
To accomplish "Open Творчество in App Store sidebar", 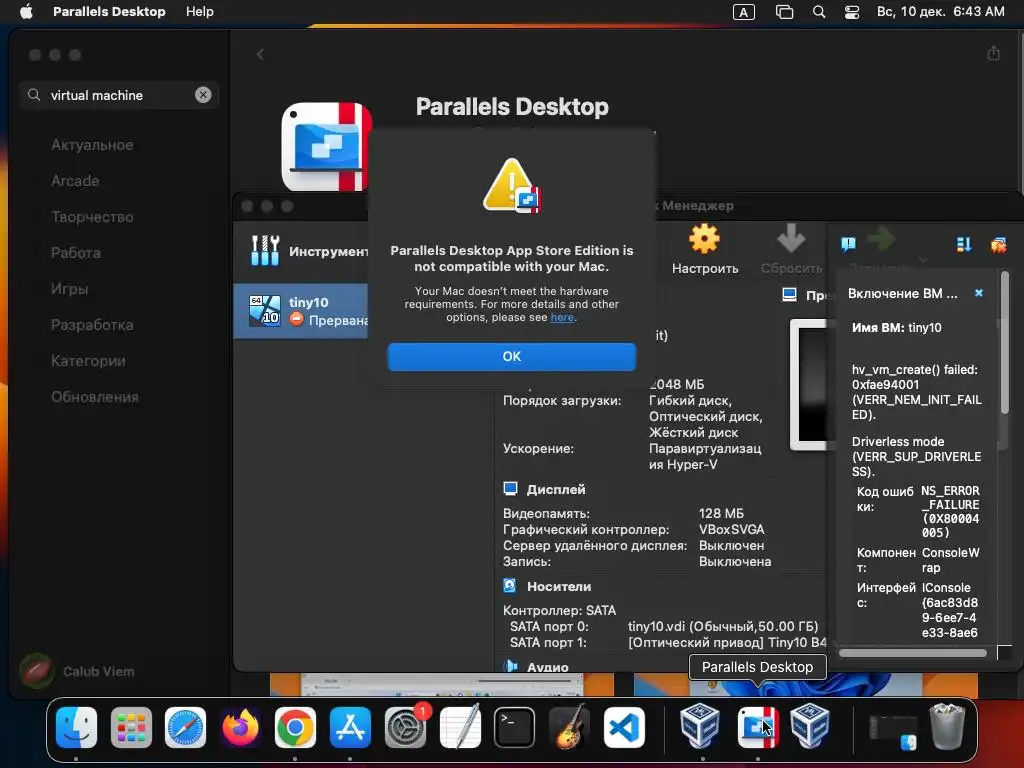I will (92, 217).
